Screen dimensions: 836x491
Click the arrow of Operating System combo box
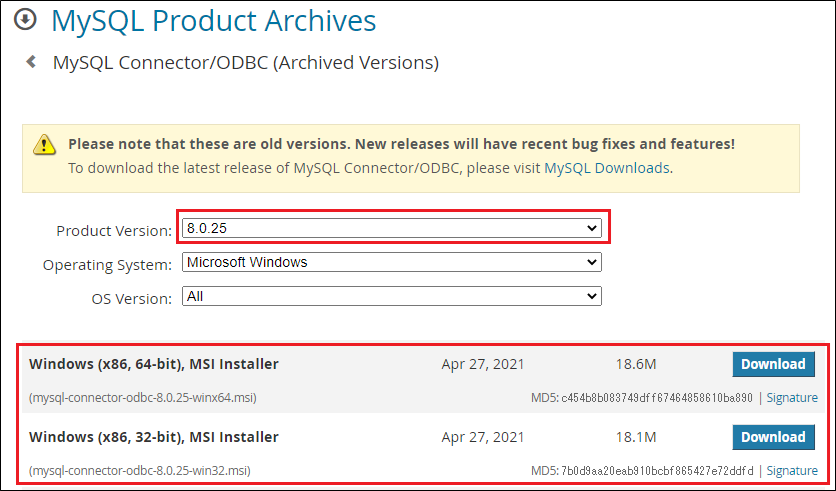coord(591,262)
